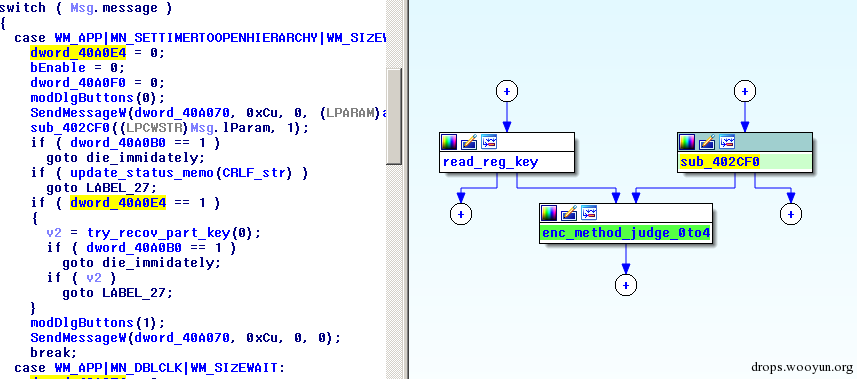The width and height of the screenshot is (857, 379).
Task: Click the color icon on sub_402CF0 node
Action: [688, 143]
